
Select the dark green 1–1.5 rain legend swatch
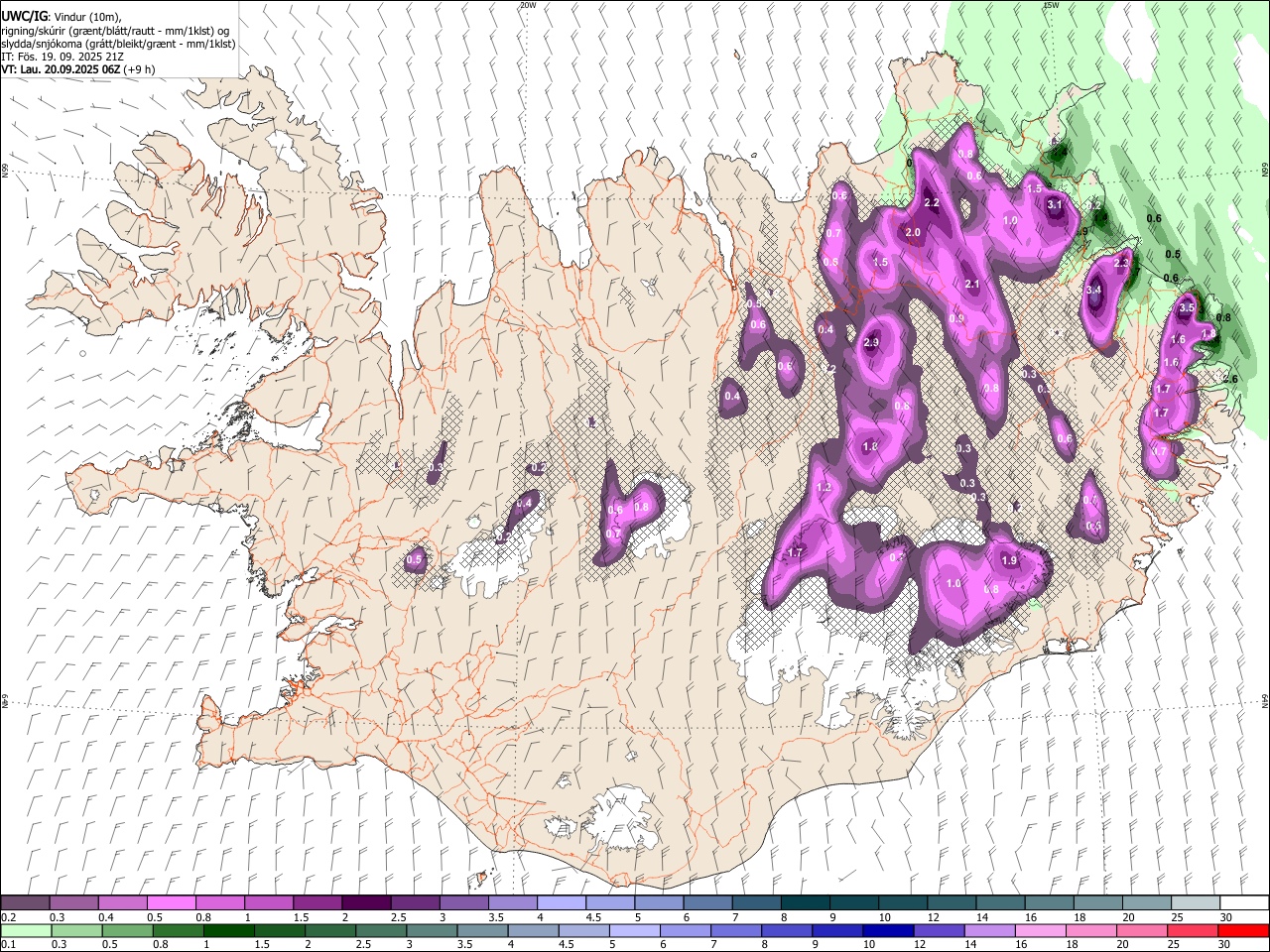coord(228,931)
